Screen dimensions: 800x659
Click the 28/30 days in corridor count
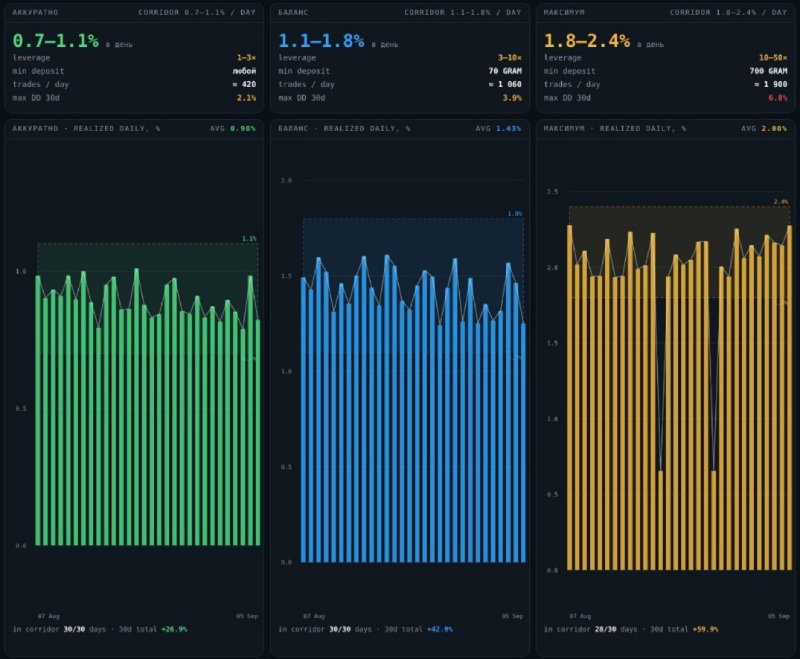pos(606,629)
